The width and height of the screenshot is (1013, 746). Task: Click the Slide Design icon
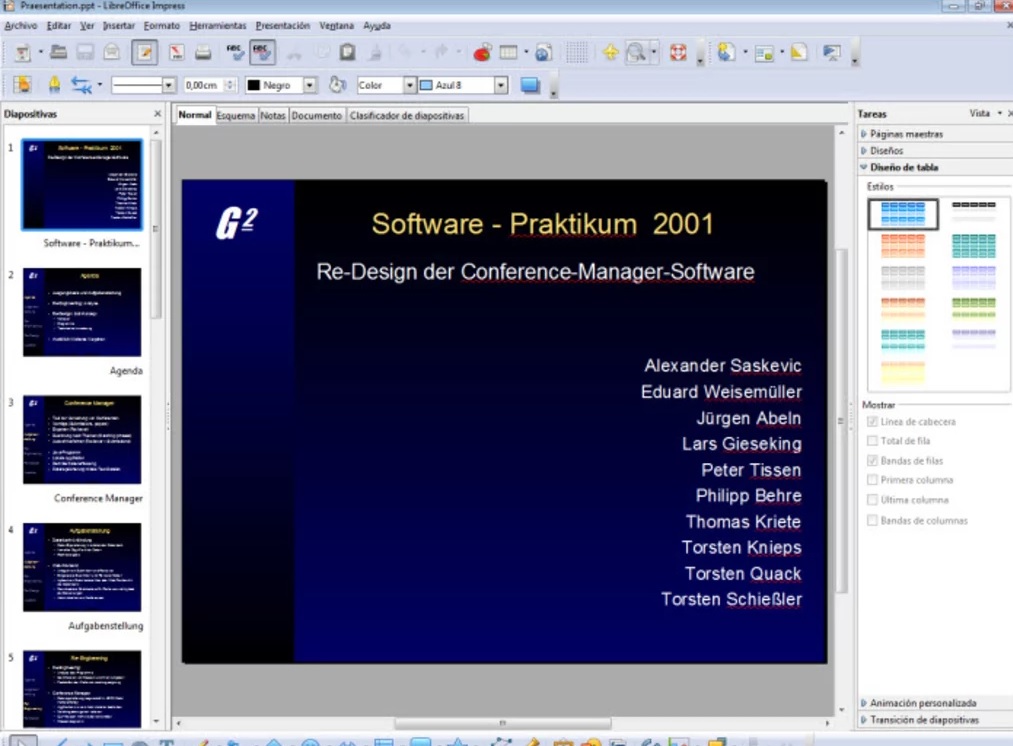[799, 52]
